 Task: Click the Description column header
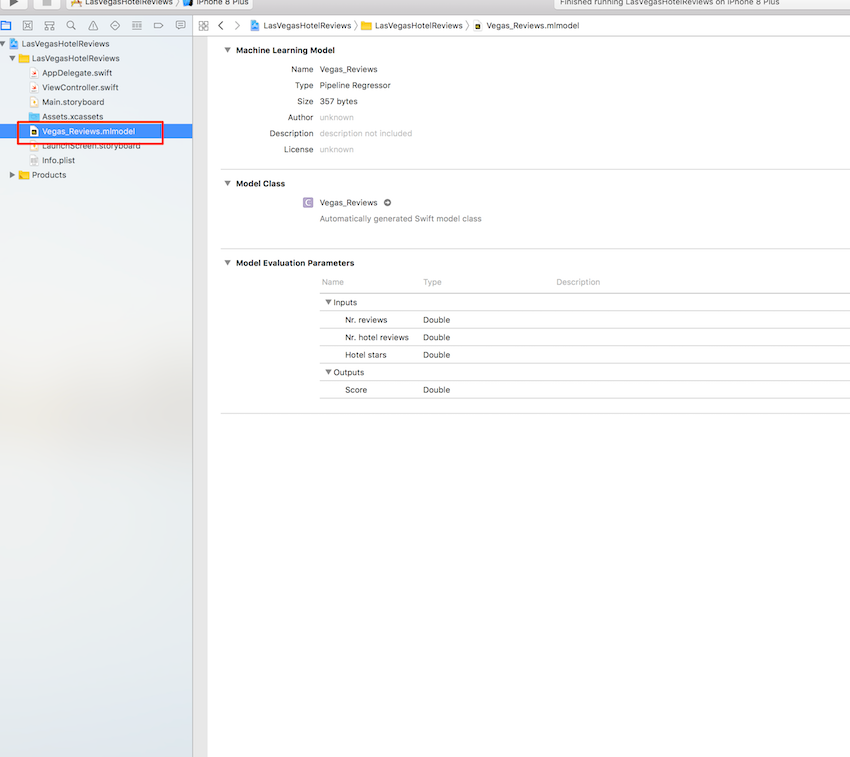pos(578,282)
